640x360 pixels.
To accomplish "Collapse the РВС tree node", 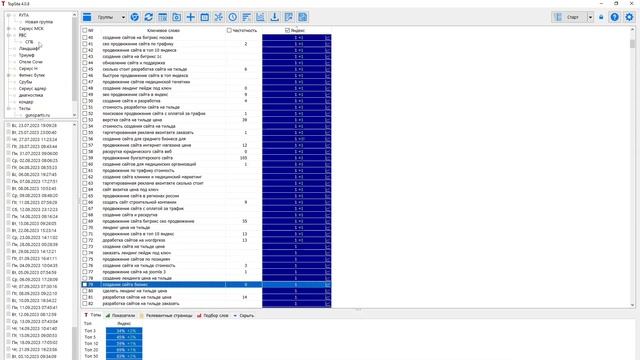I will [9, 35].
